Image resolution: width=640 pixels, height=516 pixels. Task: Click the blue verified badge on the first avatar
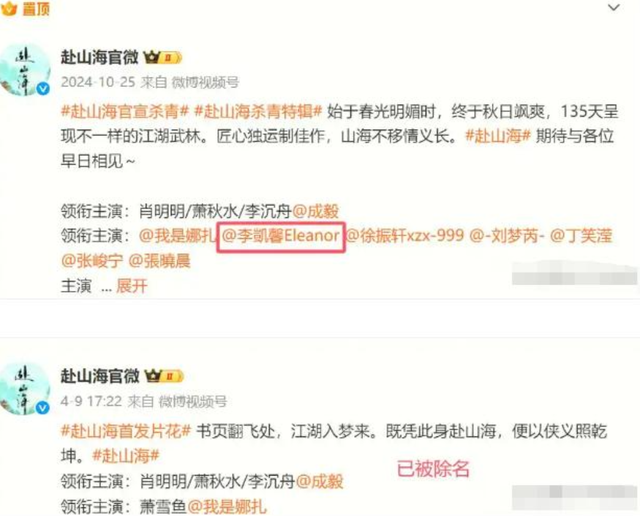pyautogui.click(x=43, y=89)
